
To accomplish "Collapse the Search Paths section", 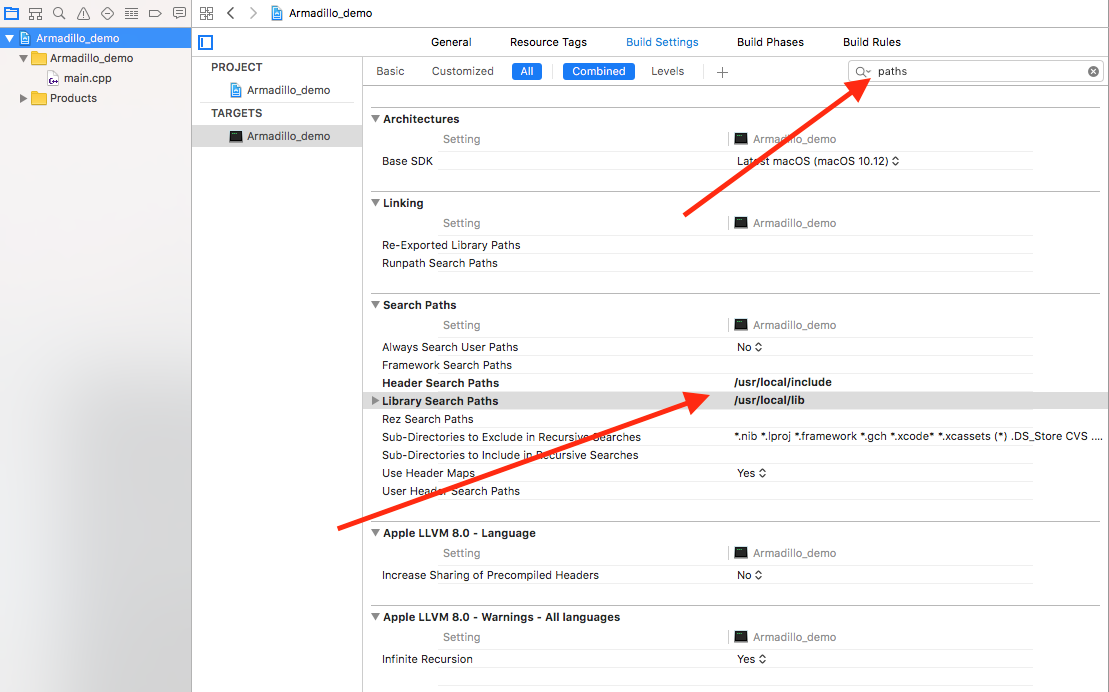I will [376, 305].
